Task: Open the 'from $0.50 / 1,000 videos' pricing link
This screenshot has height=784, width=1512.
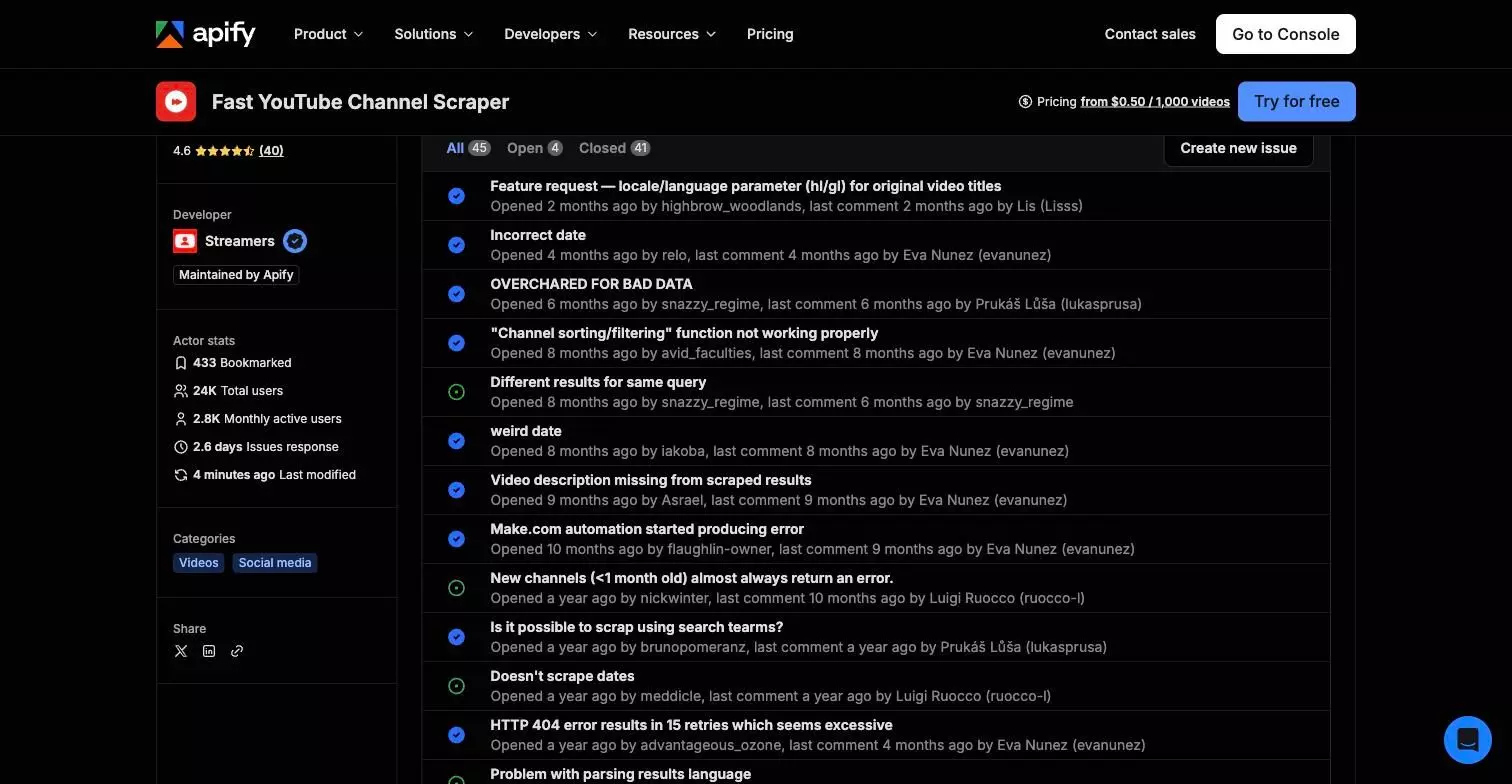Action: pyautogui.click(x=1155, y=102)
